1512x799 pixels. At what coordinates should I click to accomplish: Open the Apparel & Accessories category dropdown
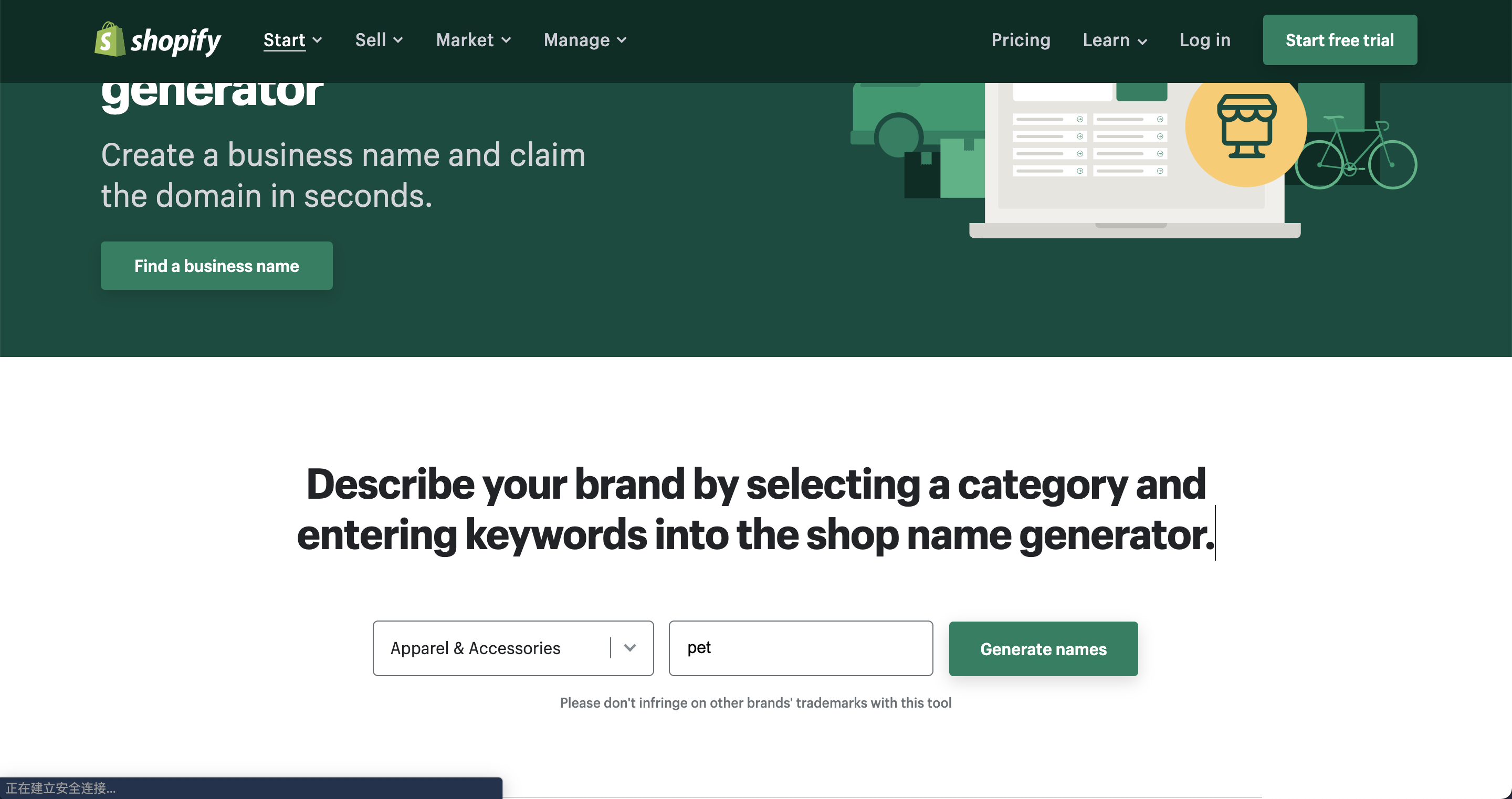(x=630, y=648)
